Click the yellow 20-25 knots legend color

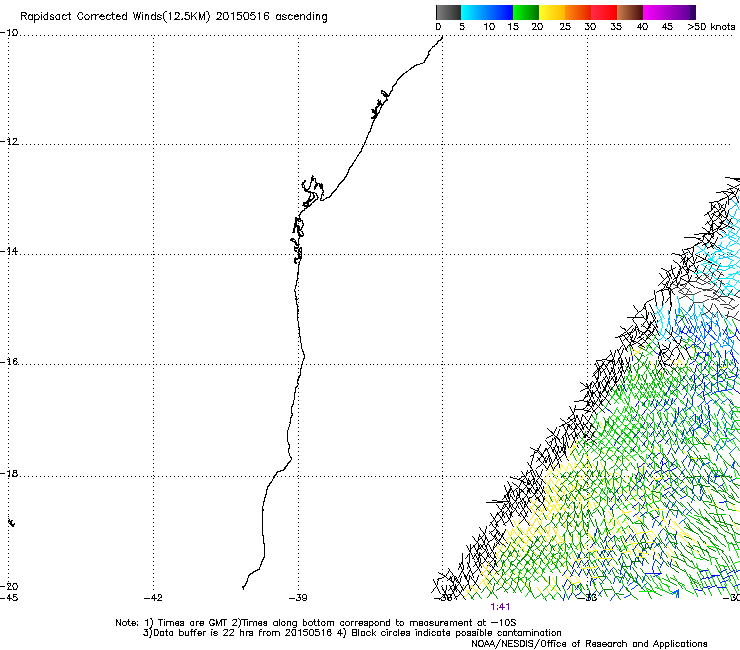[x=552, y=12]
